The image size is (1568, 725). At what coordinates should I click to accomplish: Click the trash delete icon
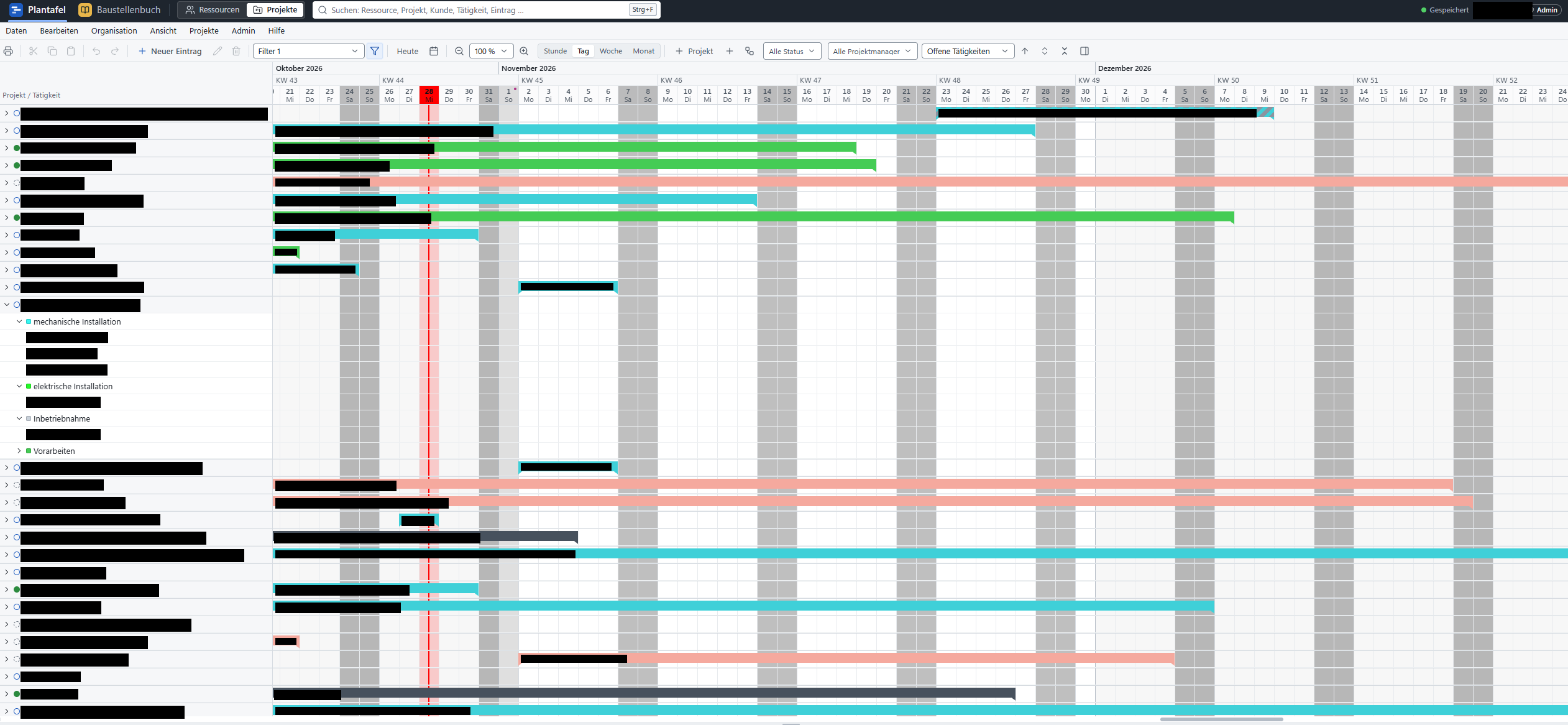click(236, 51)
